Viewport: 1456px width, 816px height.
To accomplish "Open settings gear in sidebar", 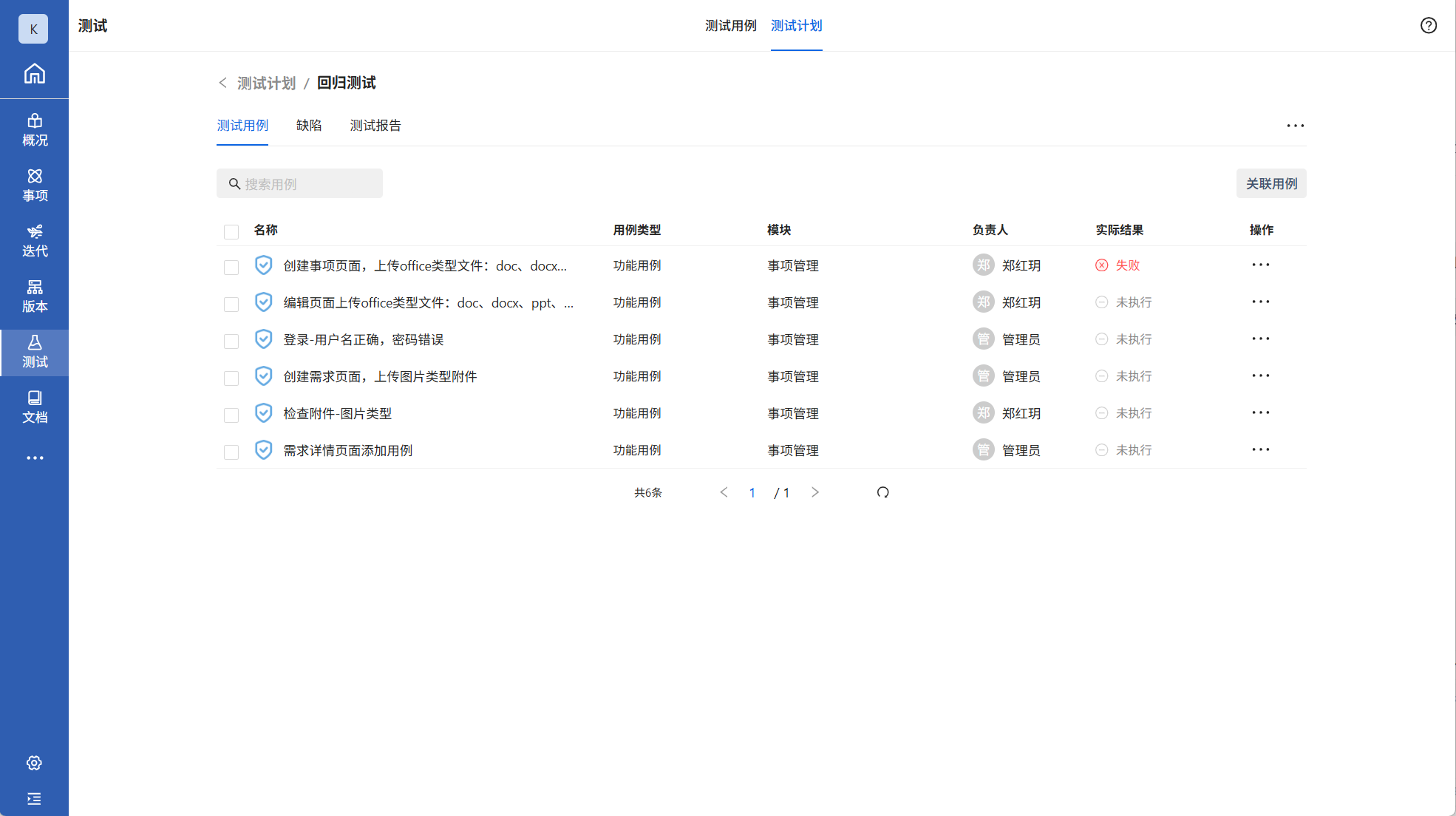I will 34,763.
